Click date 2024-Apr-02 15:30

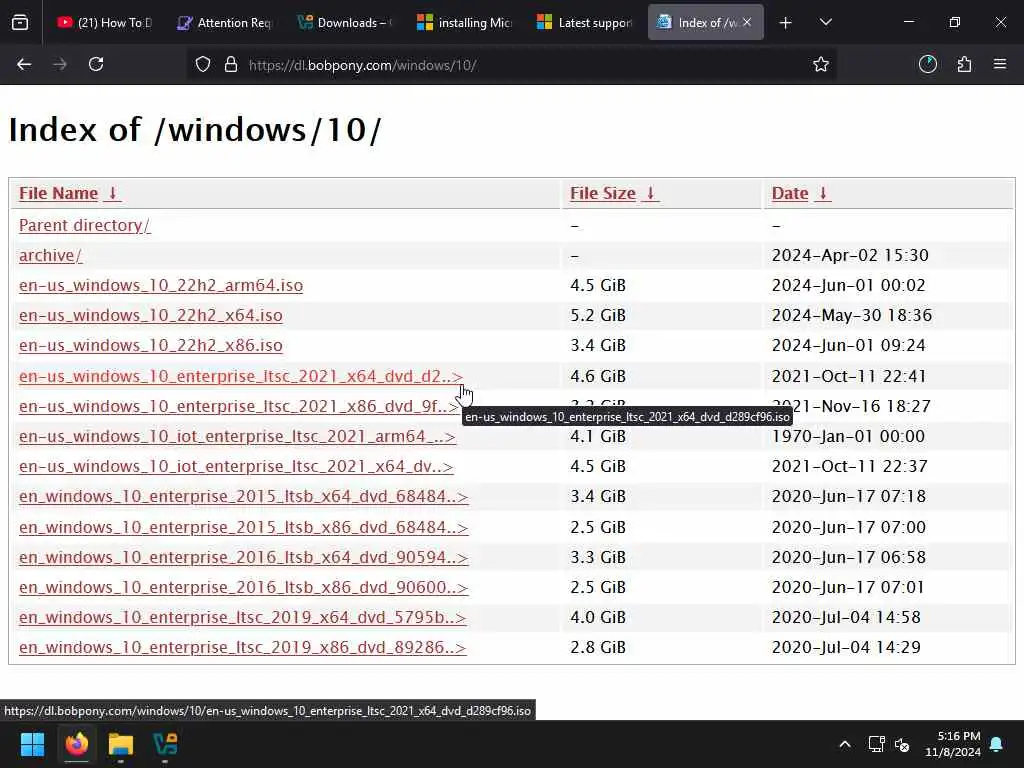coord(850,255)
